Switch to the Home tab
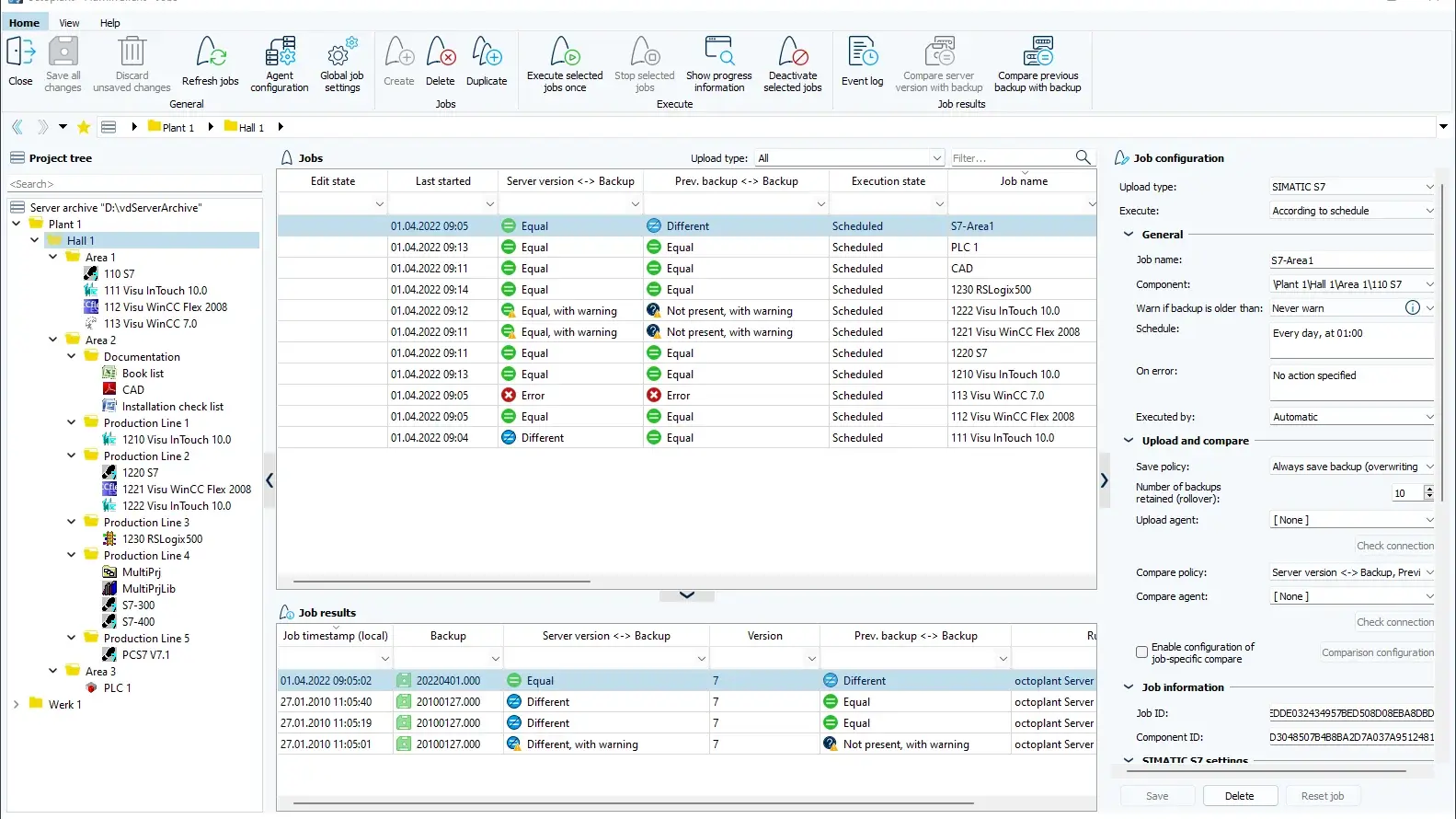The image size is (1456, 819). coord(24,23)
